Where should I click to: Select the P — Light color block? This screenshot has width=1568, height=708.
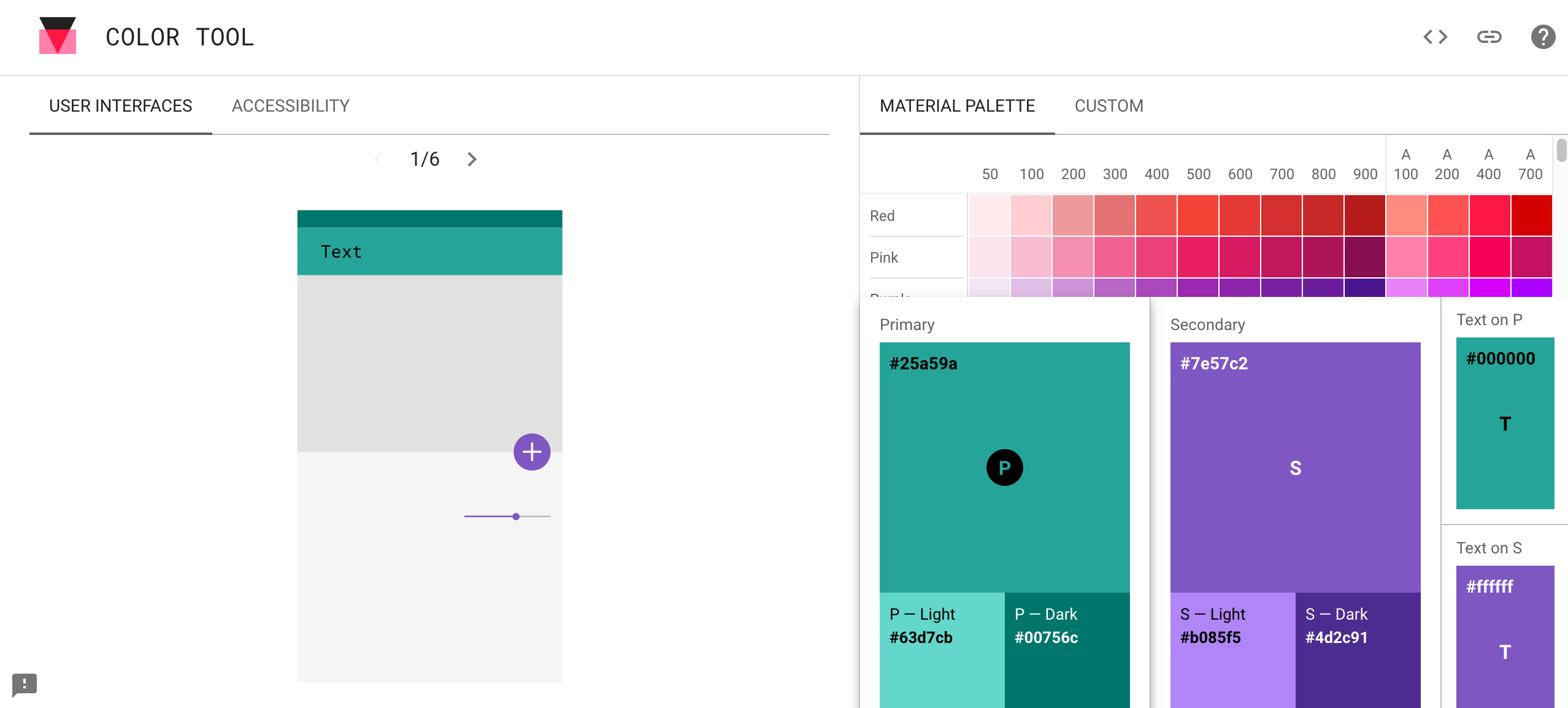coord(942,649)
